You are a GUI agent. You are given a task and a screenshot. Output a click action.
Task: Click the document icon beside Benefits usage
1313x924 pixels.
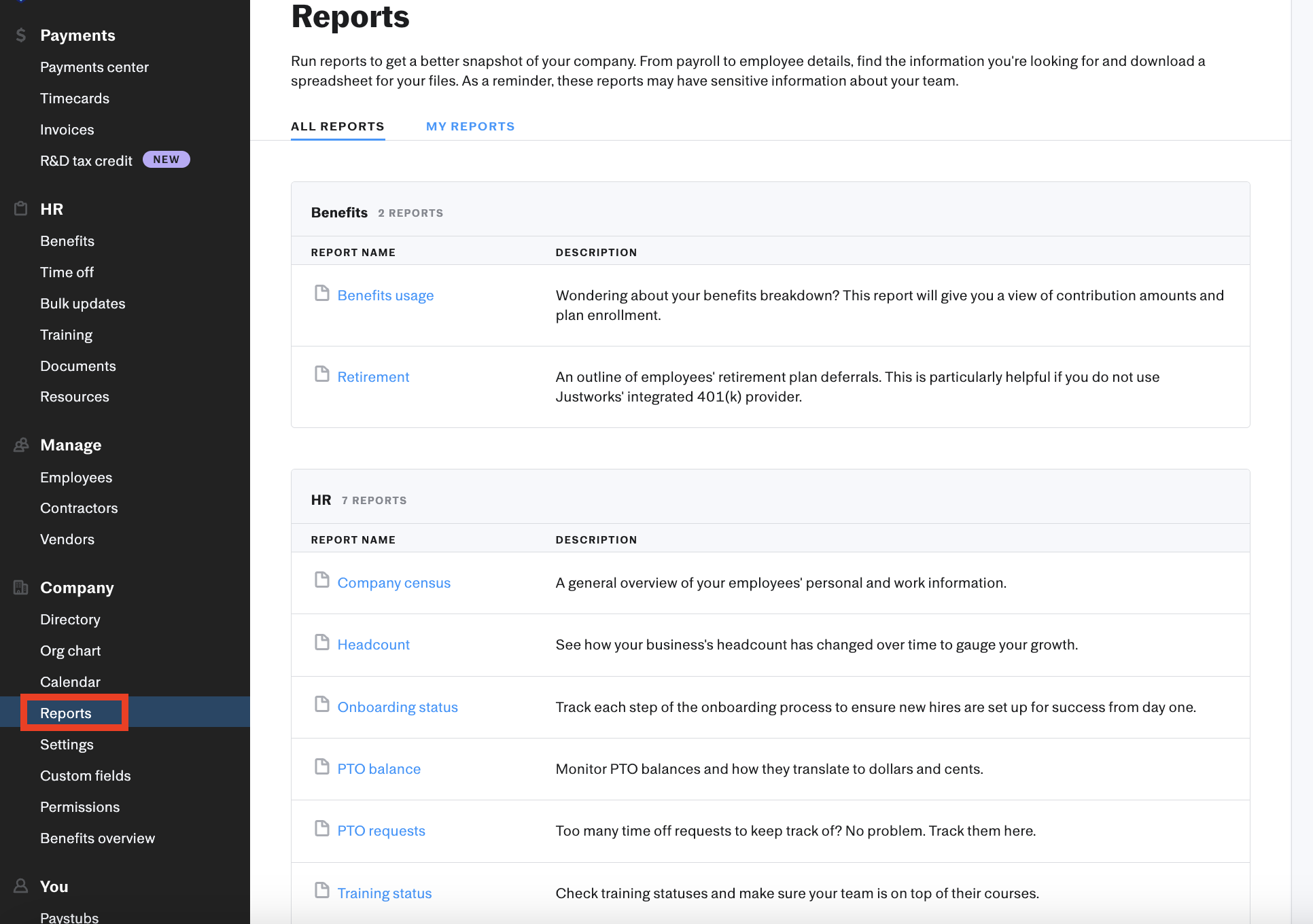click(321, 294)
